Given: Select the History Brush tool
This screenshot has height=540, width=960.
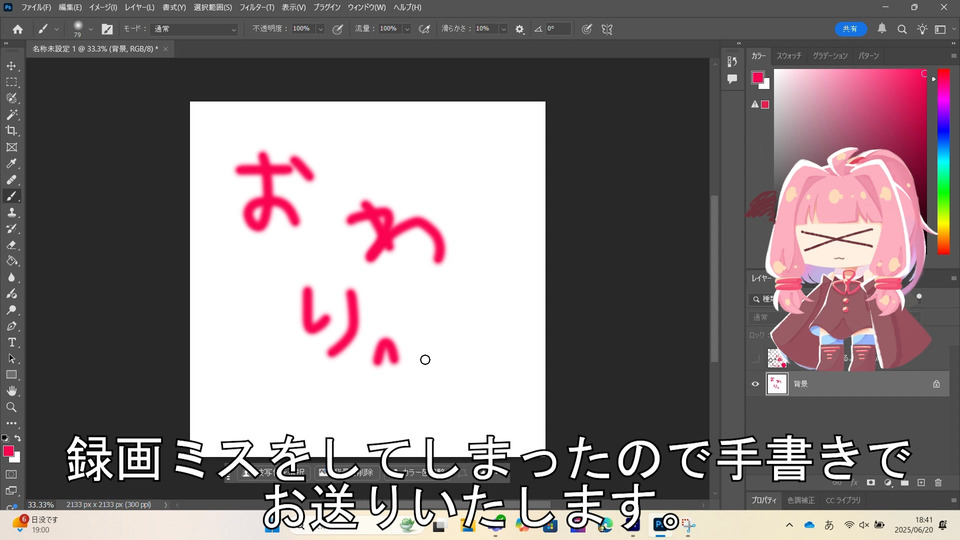Looking at the screenshot, I should tap(12, 228).
